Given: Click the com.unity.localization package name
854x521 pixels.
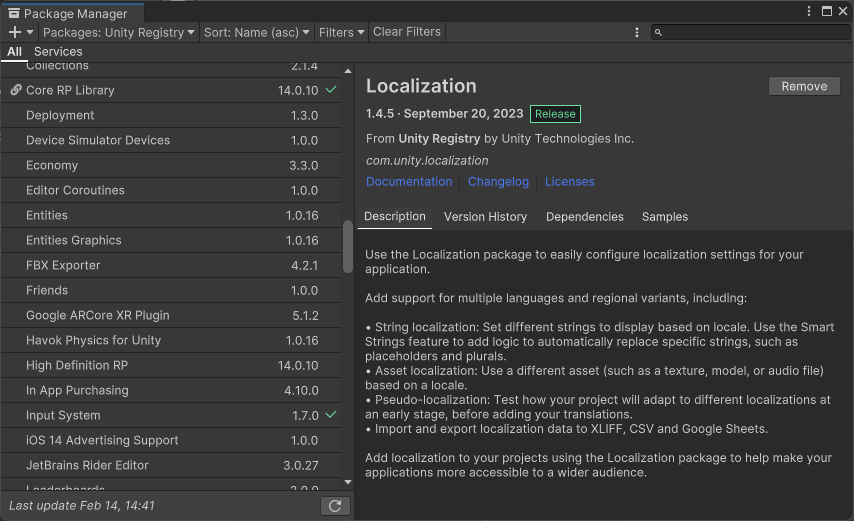Looking at the screenshot, I should click(427, 161).
